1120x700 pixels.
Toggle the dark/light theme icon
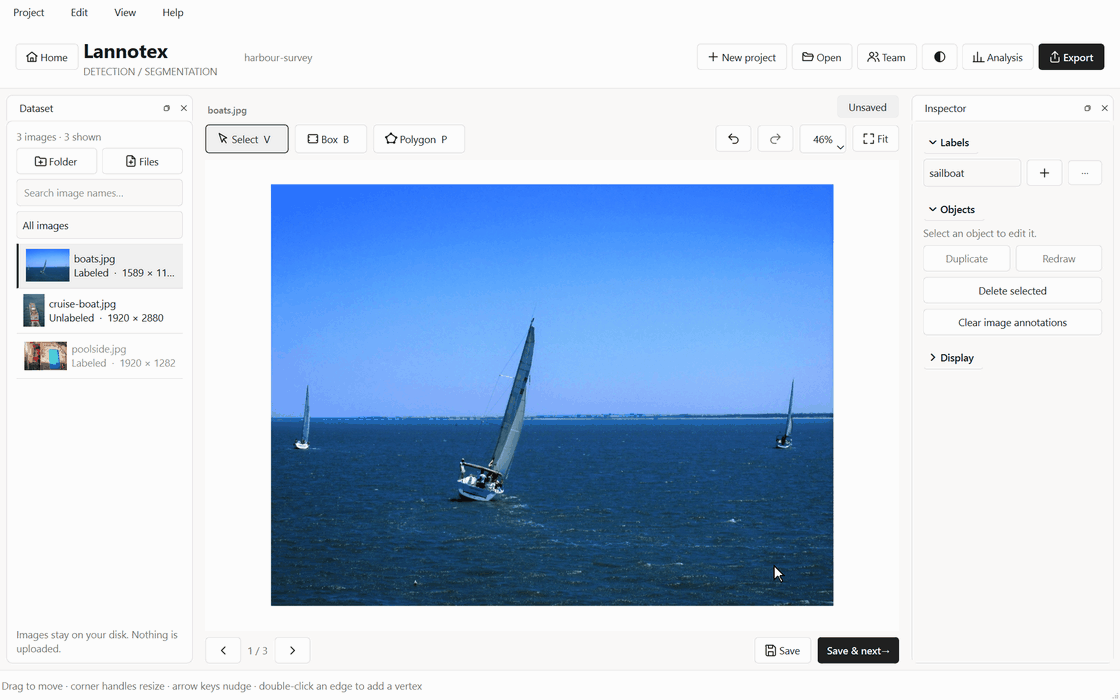tap(939, 57)
